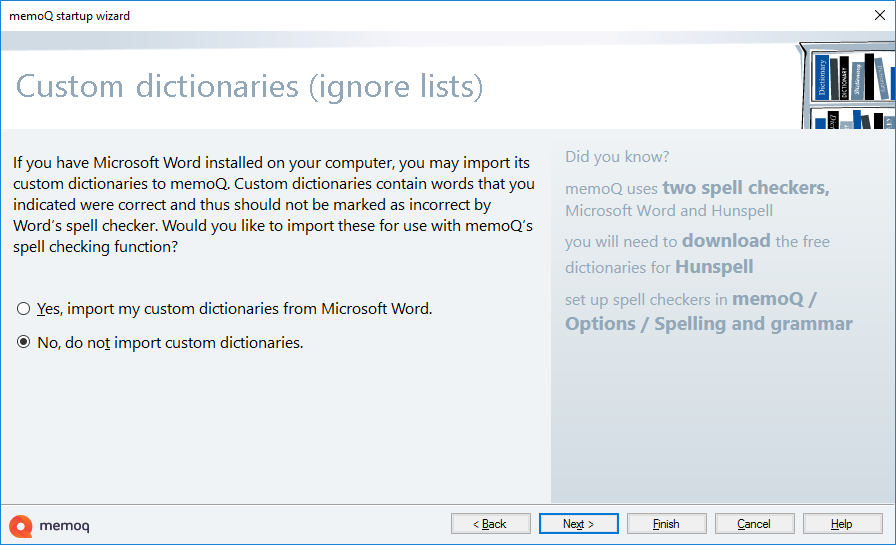Click the black DICTIONARY book spine
896x545 pixels.
point(845,80)
